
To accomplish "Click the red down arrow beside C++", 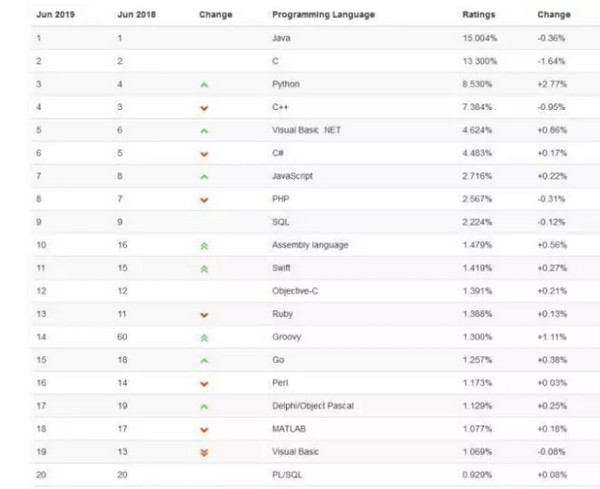I will click(x=204, y=108).
